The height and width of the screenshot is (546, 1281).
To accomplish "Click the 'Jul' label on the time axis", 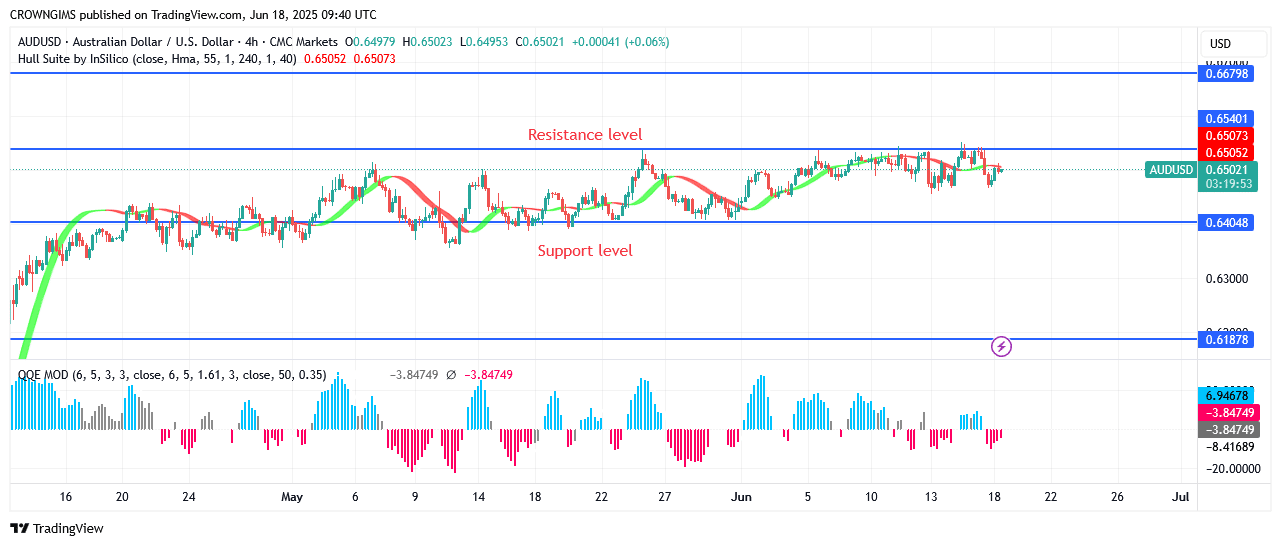I will pos(1181,497).
